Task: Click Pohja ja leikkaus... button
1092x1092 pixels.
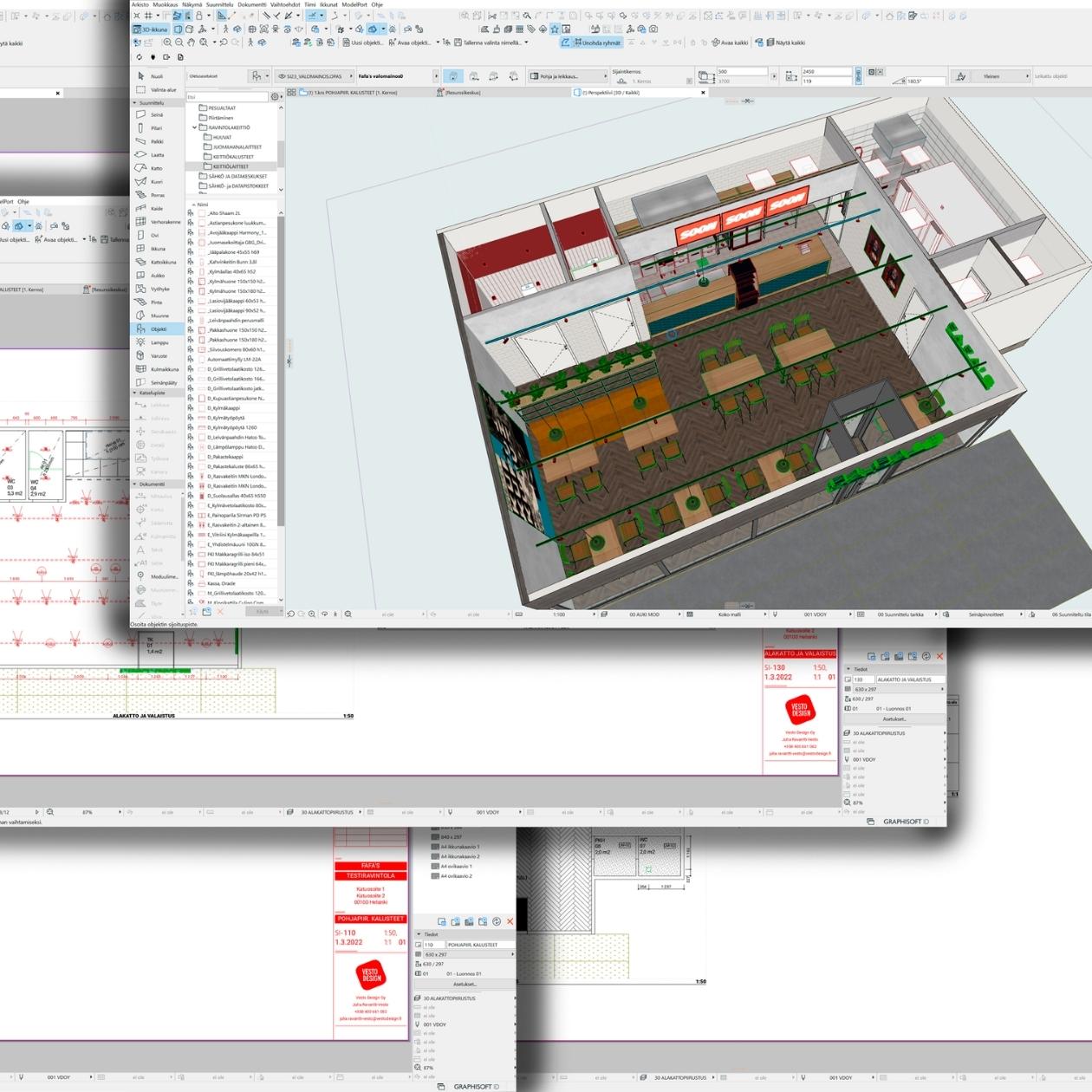Action: 566,76
